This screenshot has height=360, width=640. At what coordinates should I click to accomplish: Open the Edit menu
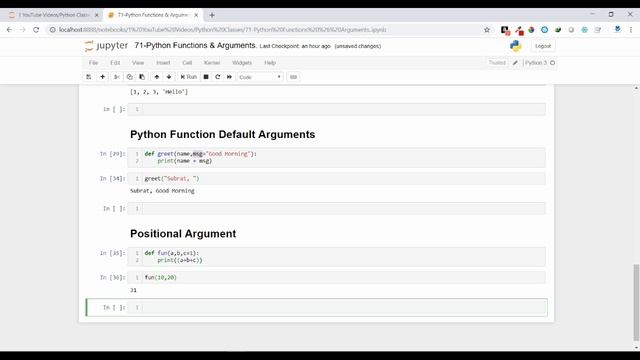point(115,63)
